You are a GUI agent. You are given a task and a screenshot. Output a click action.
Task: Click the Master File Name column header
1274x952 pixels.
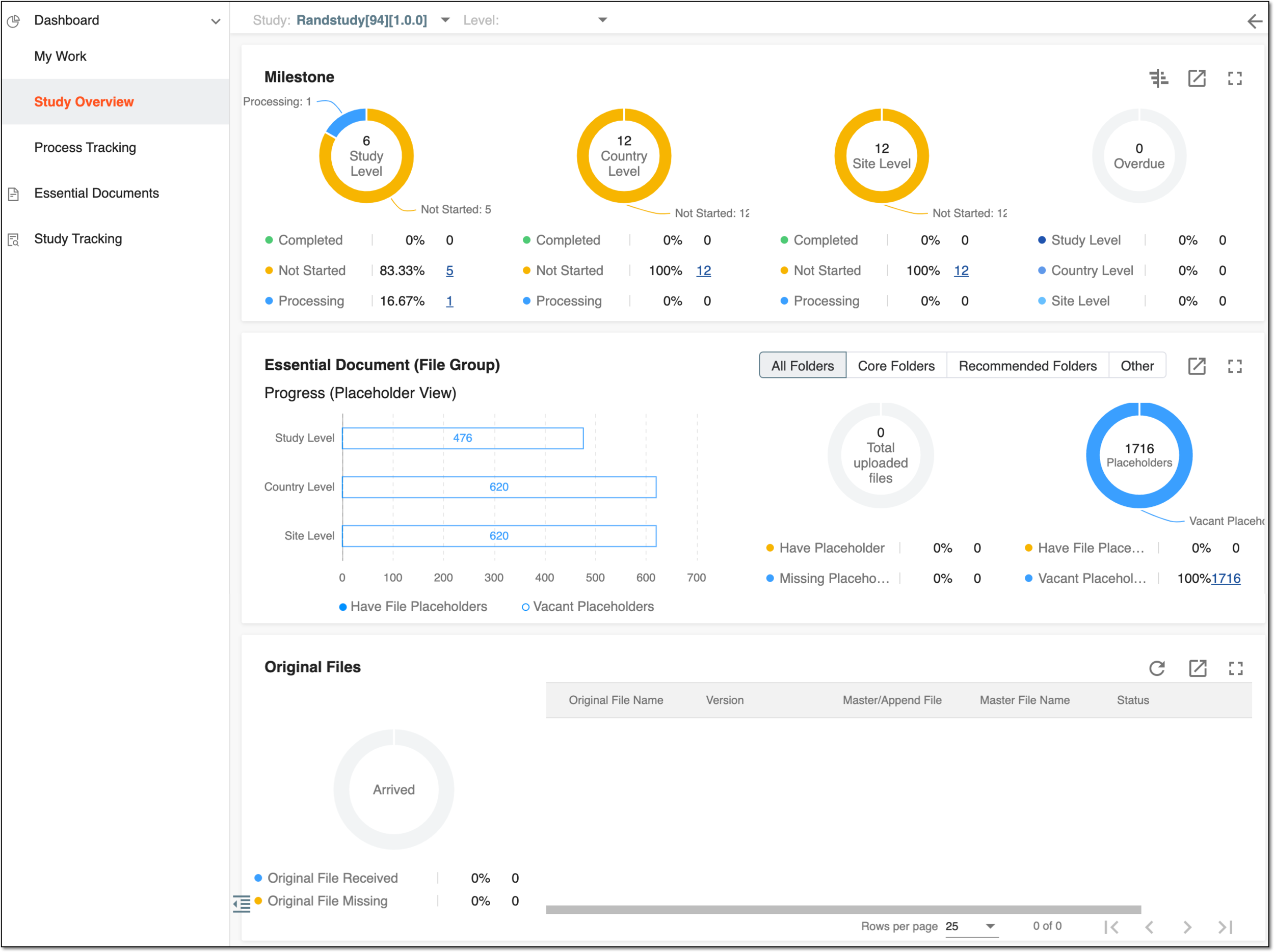1024,700
